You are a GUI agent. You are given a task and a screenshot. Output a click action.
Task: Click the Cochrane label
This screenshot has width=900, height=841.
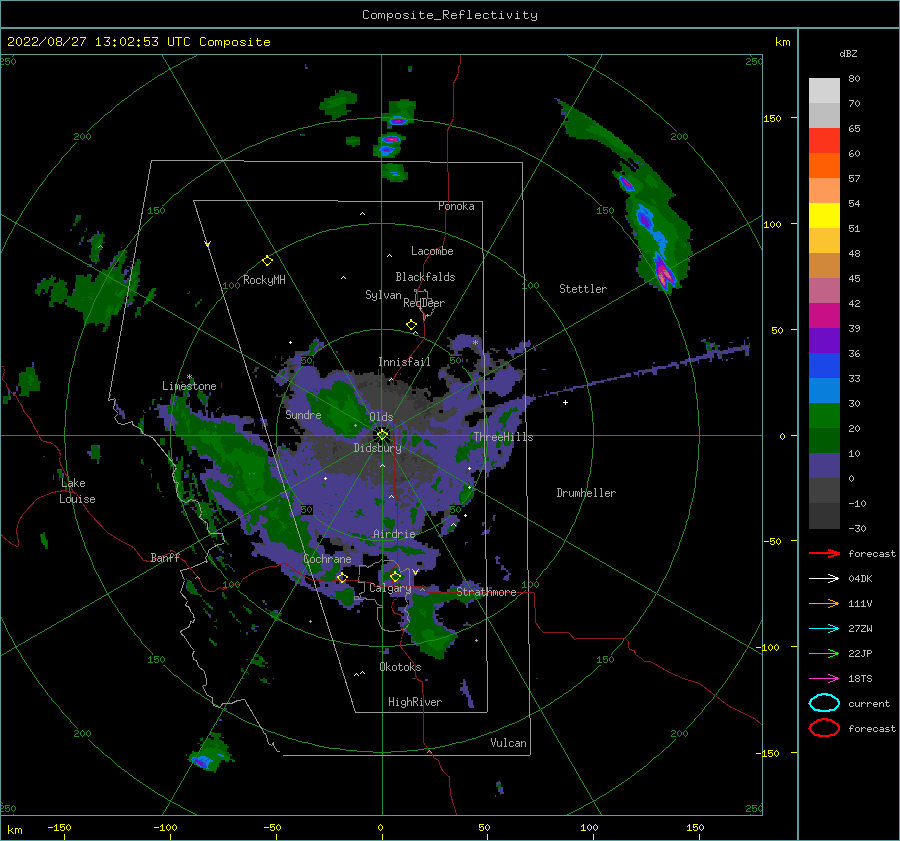tap(327, 559)
